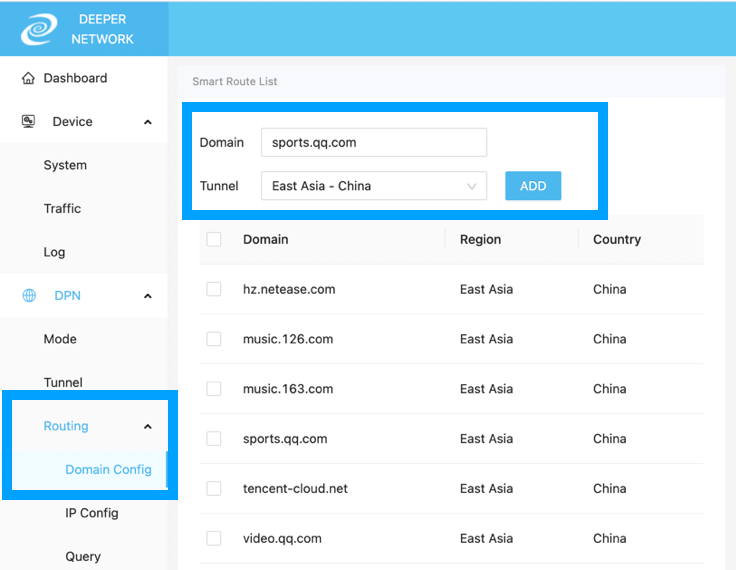The image size is (736, 570).
Task: Check the video.qq.com row checkbox
Action: 214,538
